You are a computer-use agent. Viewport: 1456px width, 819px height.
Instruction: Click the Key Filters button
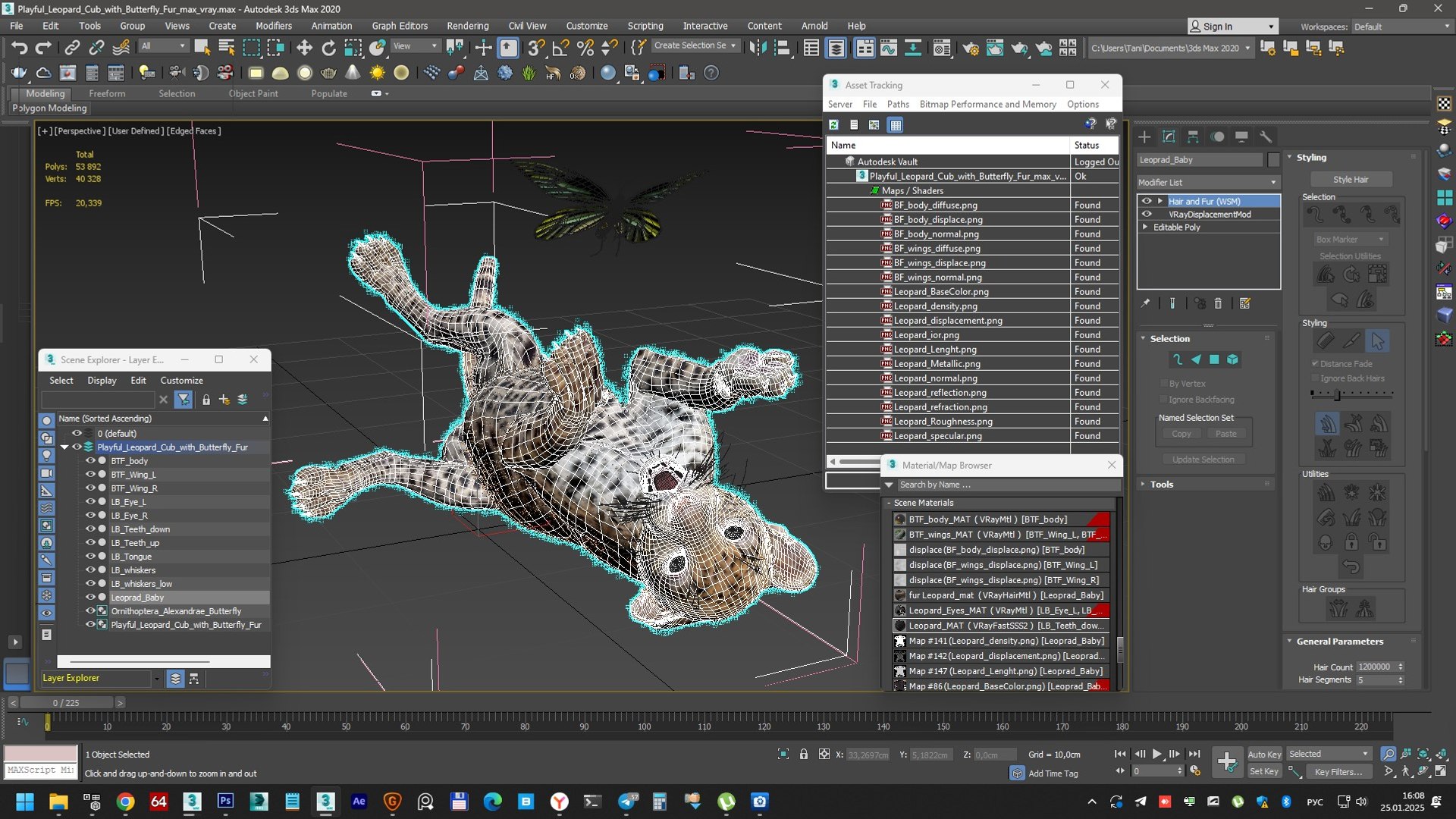[x=1338, y=771]
